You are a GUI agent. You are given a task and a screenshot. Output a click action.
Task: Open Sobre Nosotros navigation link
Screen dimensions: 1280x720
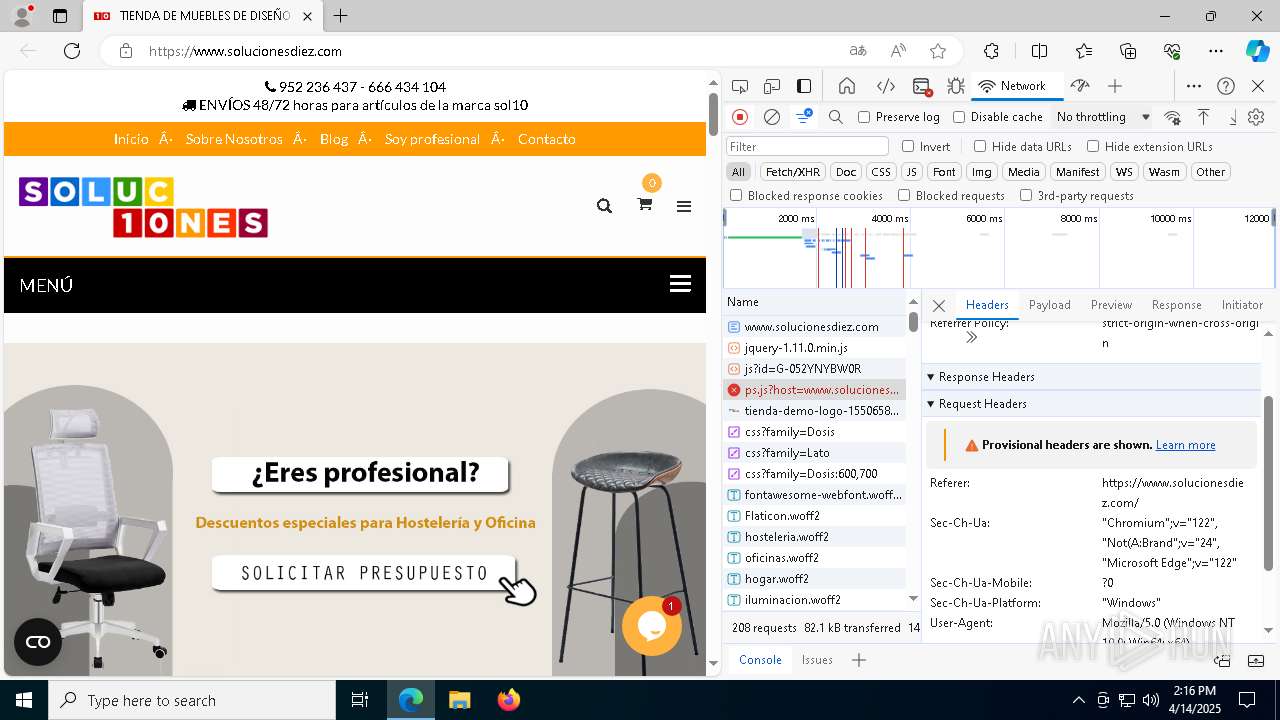click(x=234, y=139)
